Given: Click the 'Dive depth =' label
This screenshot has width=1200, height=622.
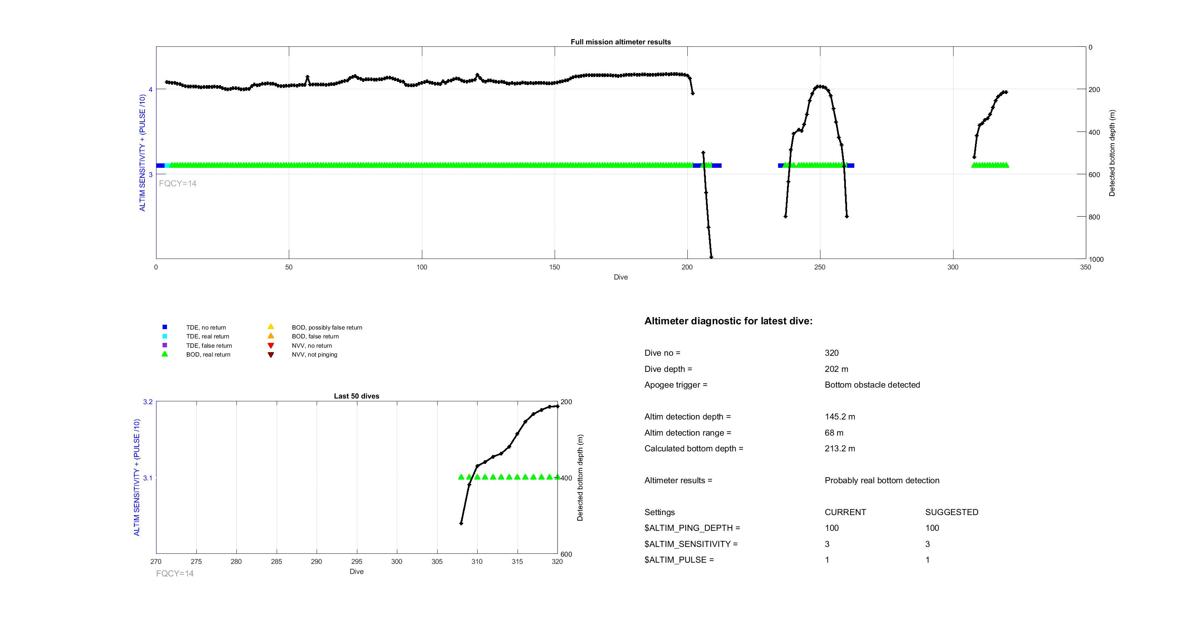Looking at the screenshot, I should coord(669,369).
